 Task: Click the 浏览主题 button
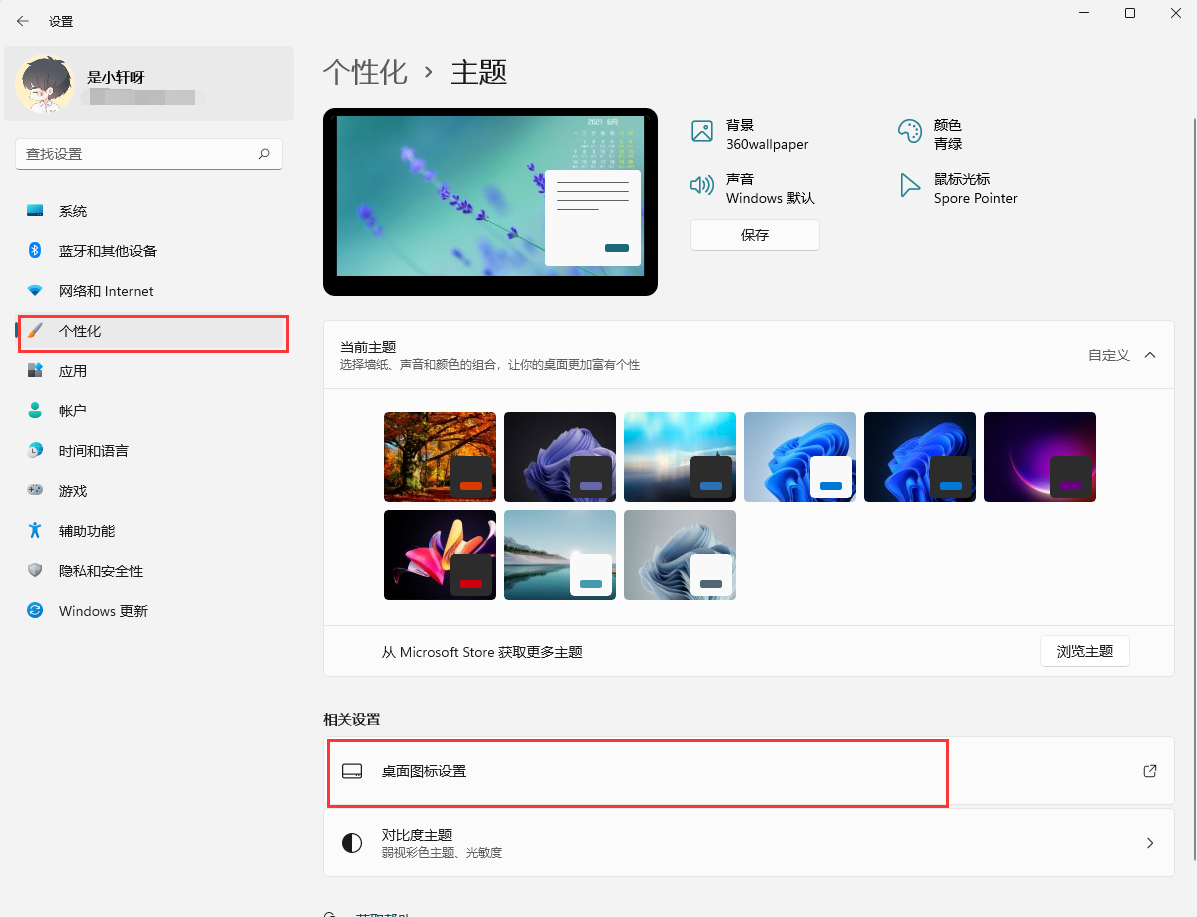(1084, 651)
